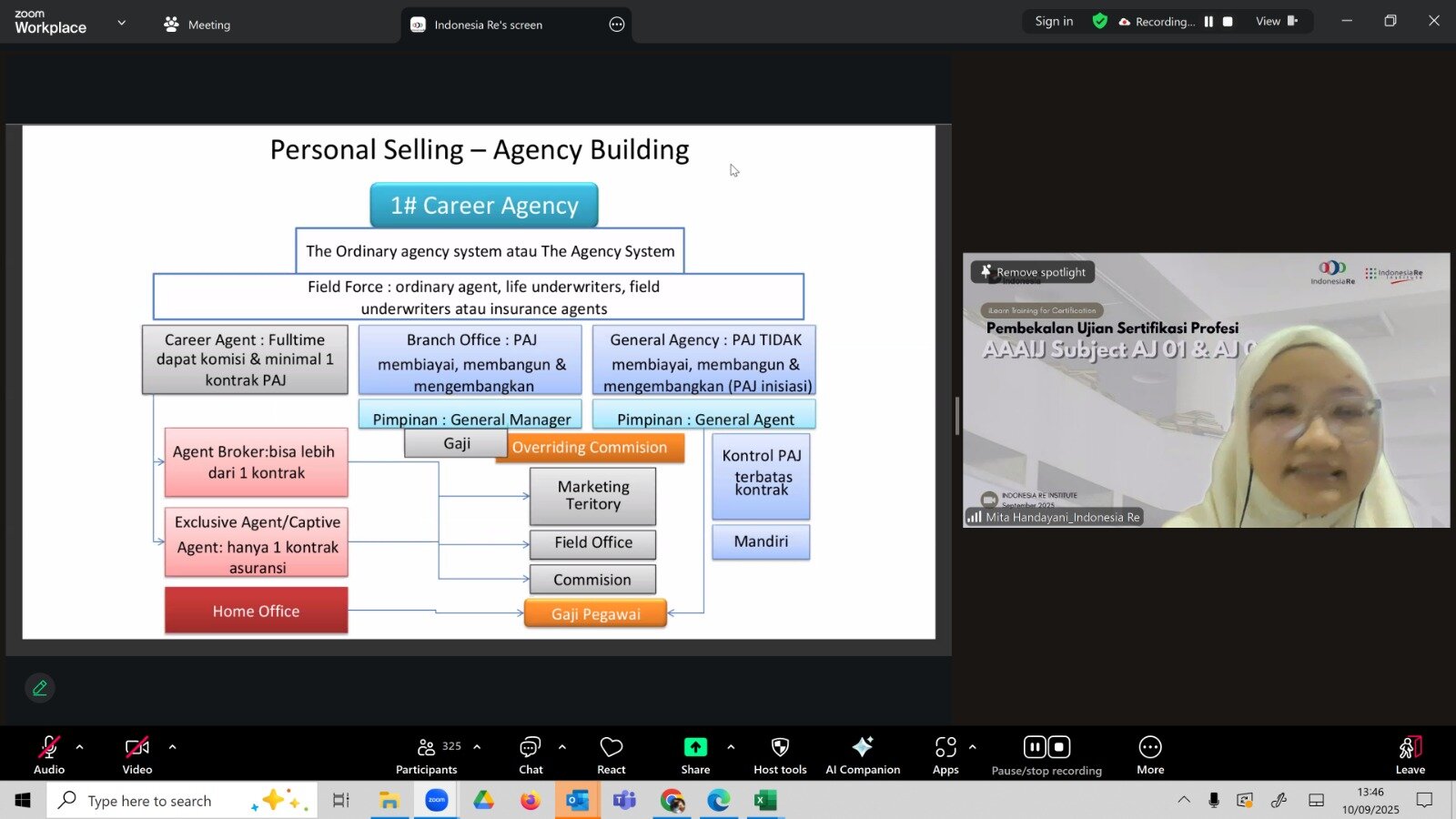This screenshot has width=1456, height=819.
Task: Click Remove spotlight on the video
Action: 1033,272
